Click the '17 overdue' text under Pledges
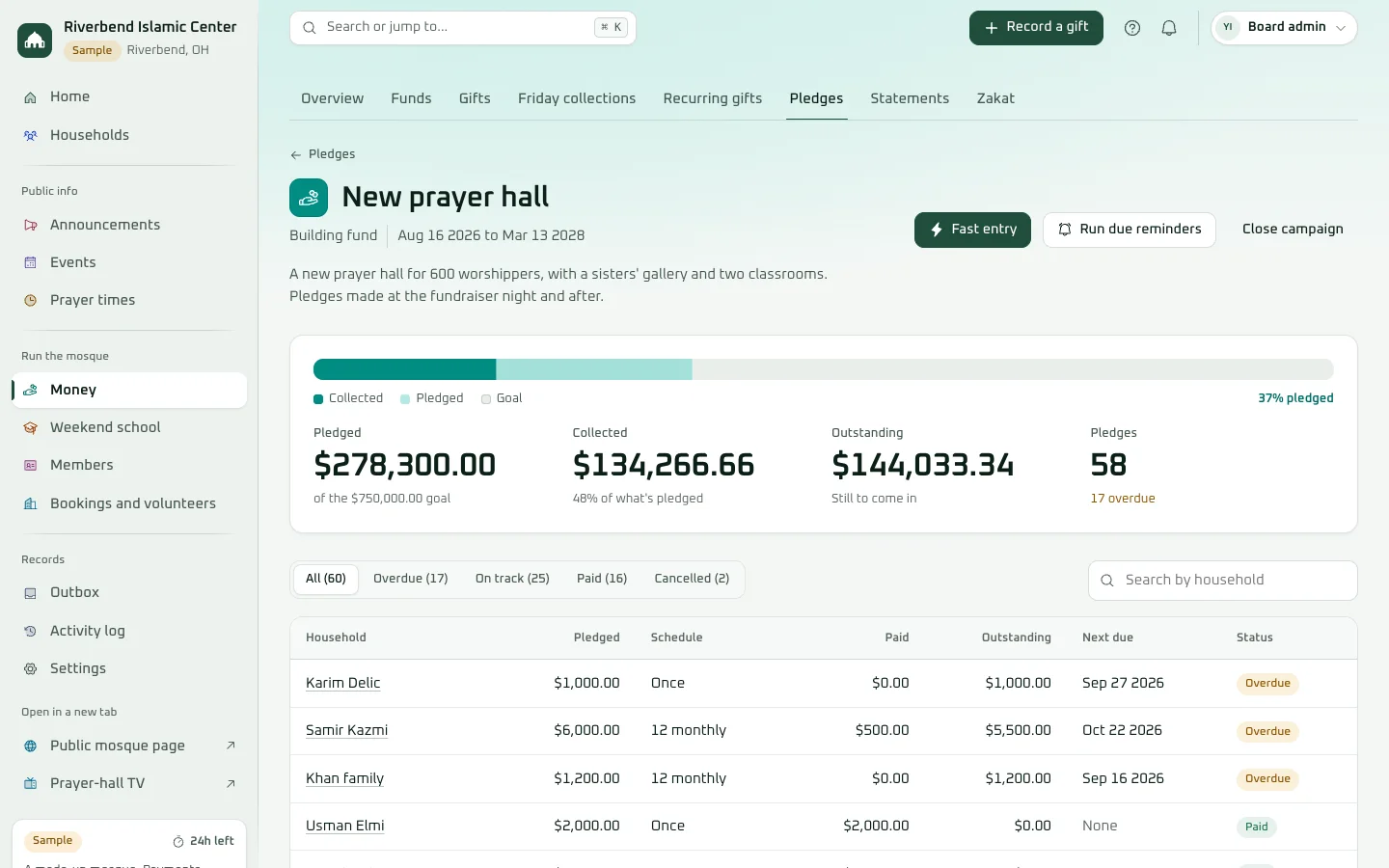The height and width of the screenshot is (868, 1389). 1123,499
